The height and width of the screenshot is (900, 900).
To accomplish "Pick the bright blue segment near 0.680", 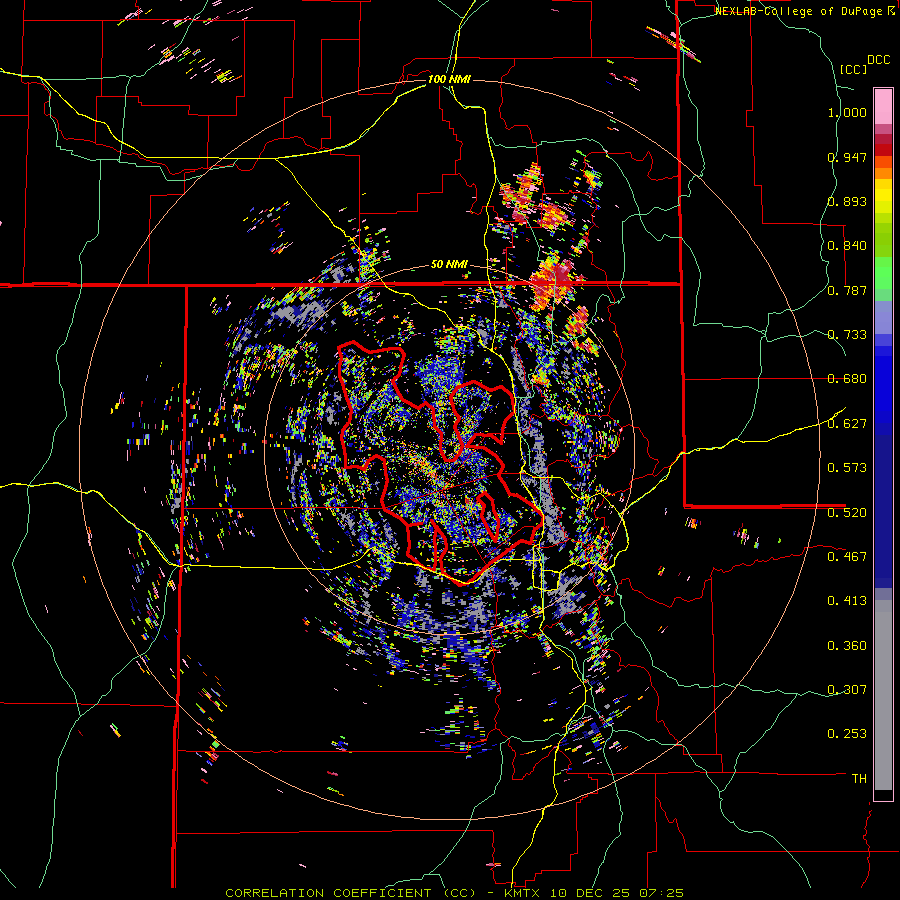I will point(883,390).
